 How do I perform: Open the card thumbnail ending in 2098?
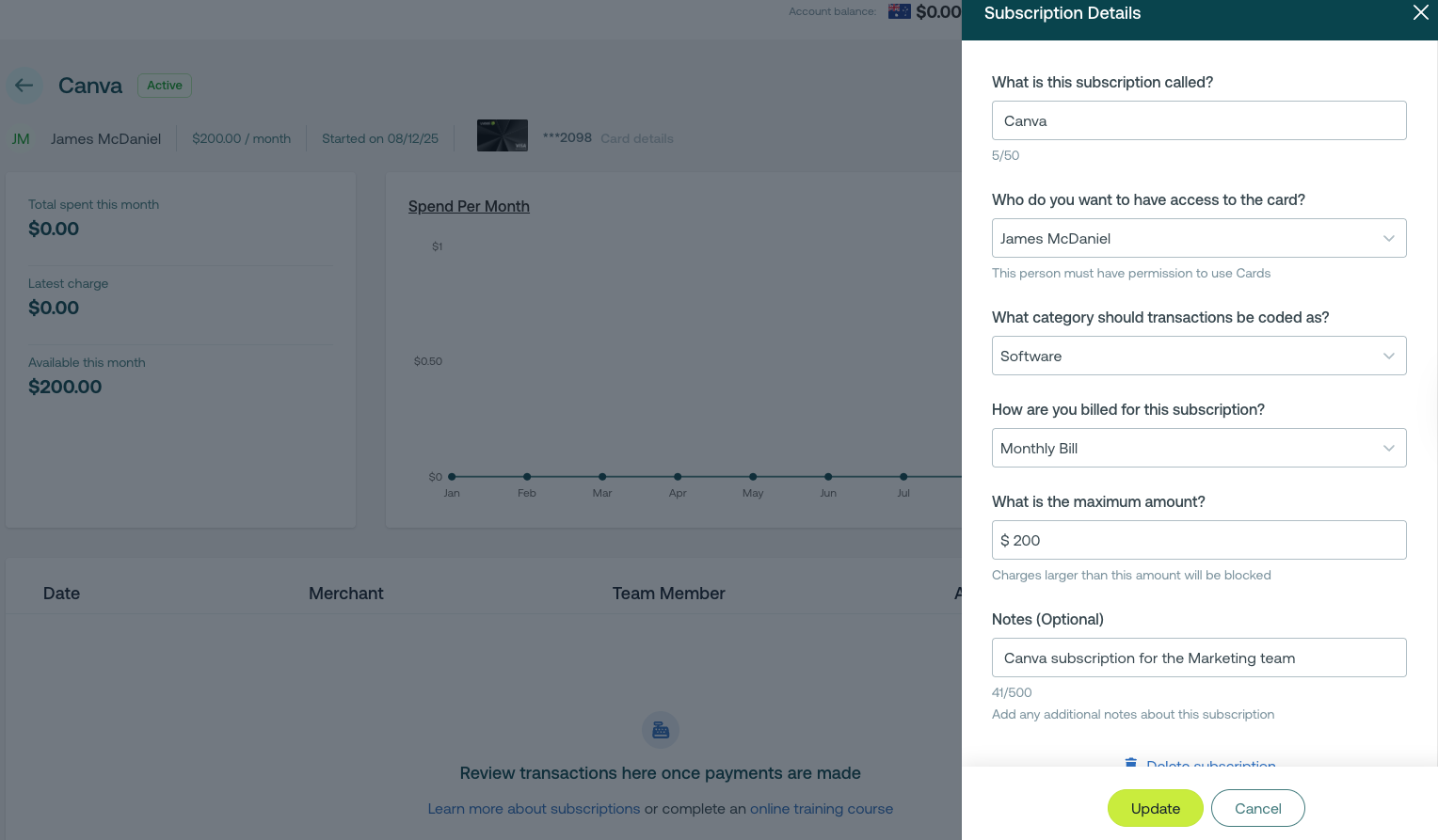click(503, 135)
